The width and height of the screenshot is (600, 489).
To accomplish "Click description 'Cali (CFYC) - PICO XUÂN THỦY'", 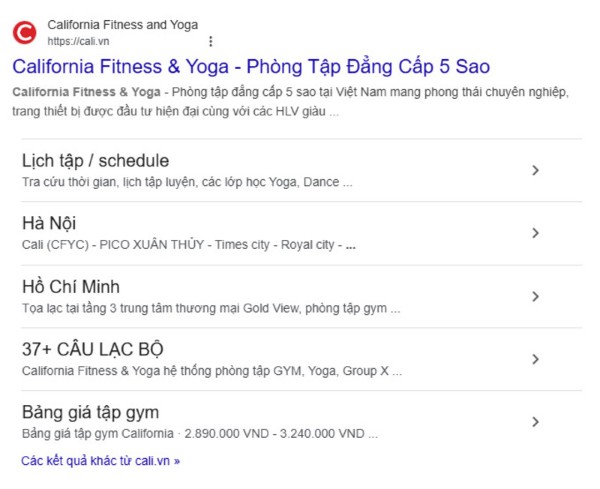I will (189, 245).
